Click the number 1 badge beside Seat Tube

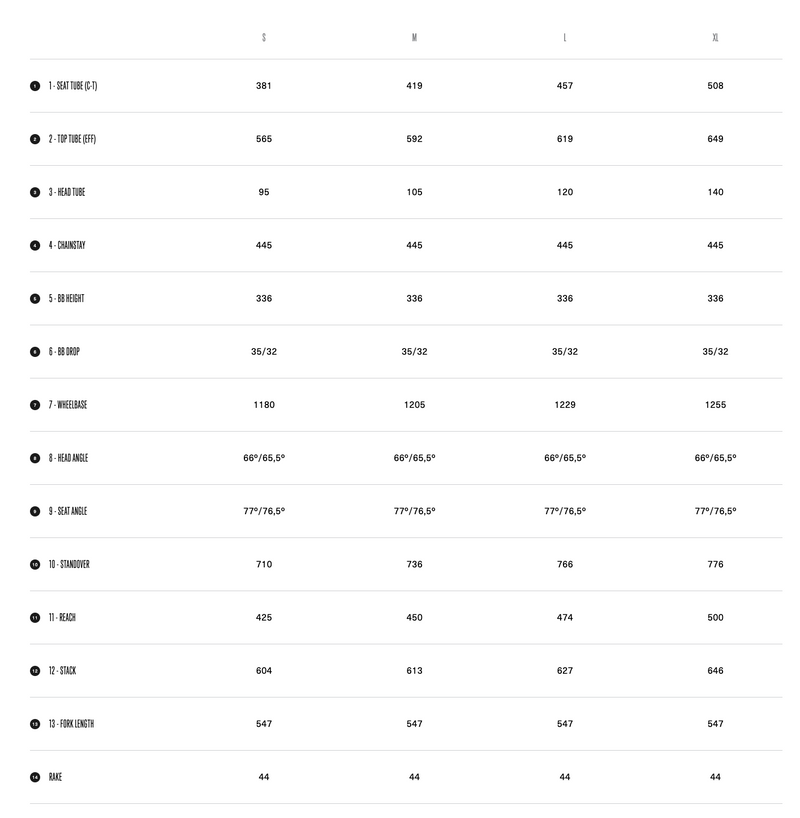tap(35, 86)
